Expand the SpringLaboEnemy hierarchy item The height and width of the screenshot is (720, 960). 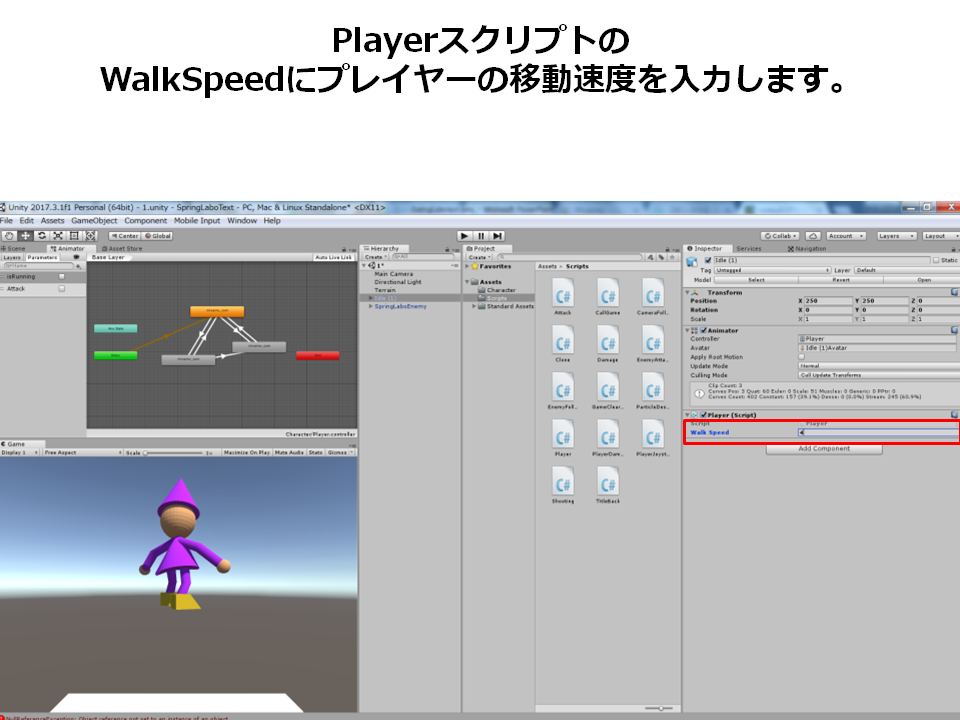tap(370, 306)
